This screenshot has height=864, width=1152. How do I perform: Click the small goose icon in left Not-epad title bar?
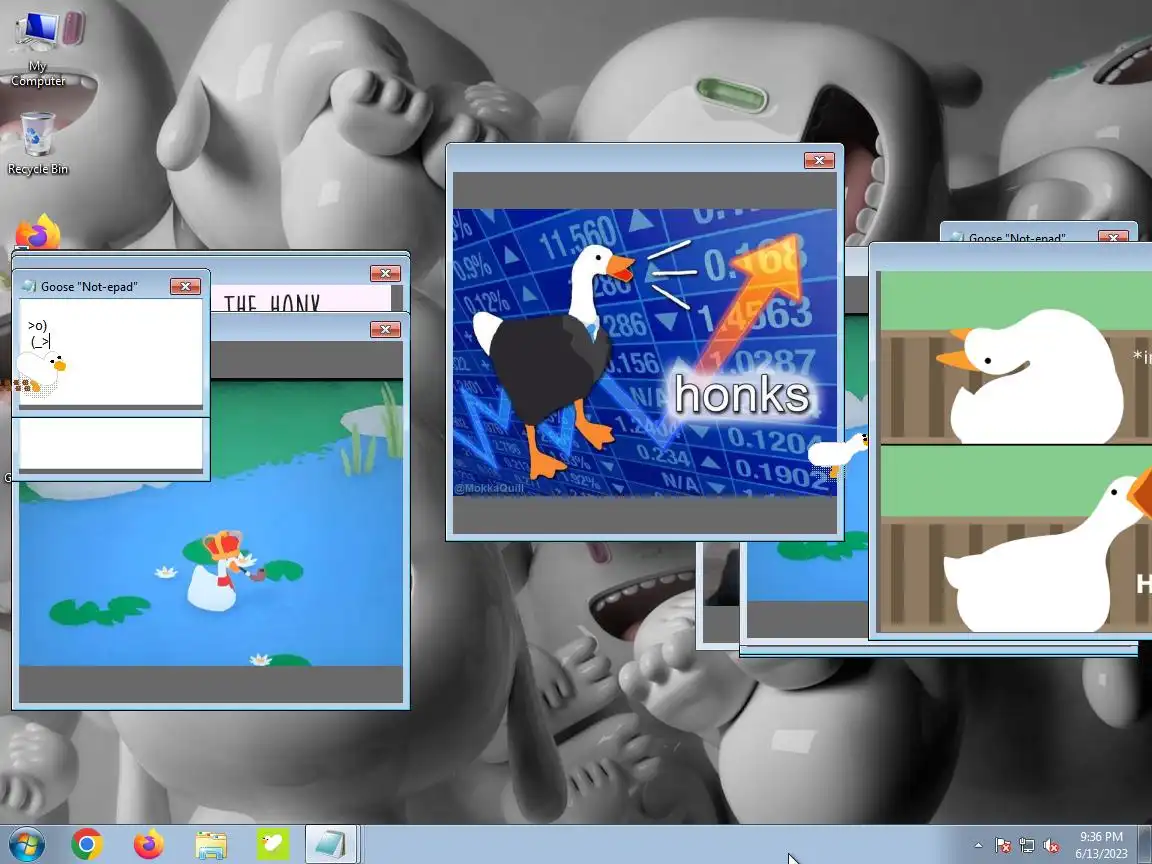pyautogui.click(x=29, y=287)
